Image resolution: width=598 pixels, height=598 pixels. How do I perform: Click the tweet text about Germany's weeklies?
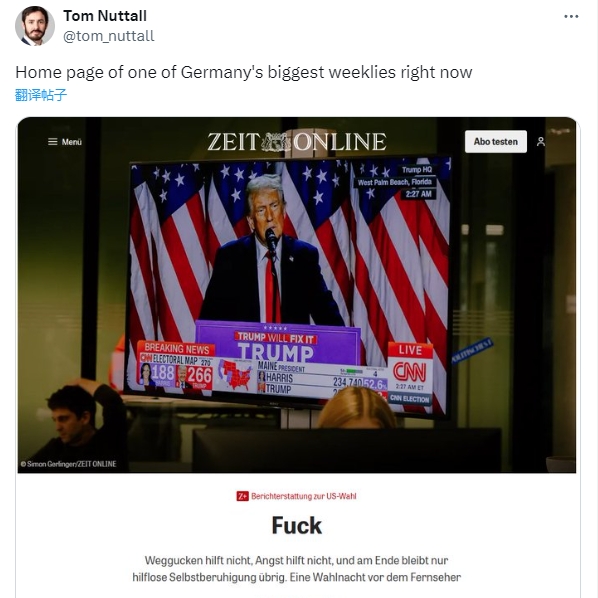[244, 72]
